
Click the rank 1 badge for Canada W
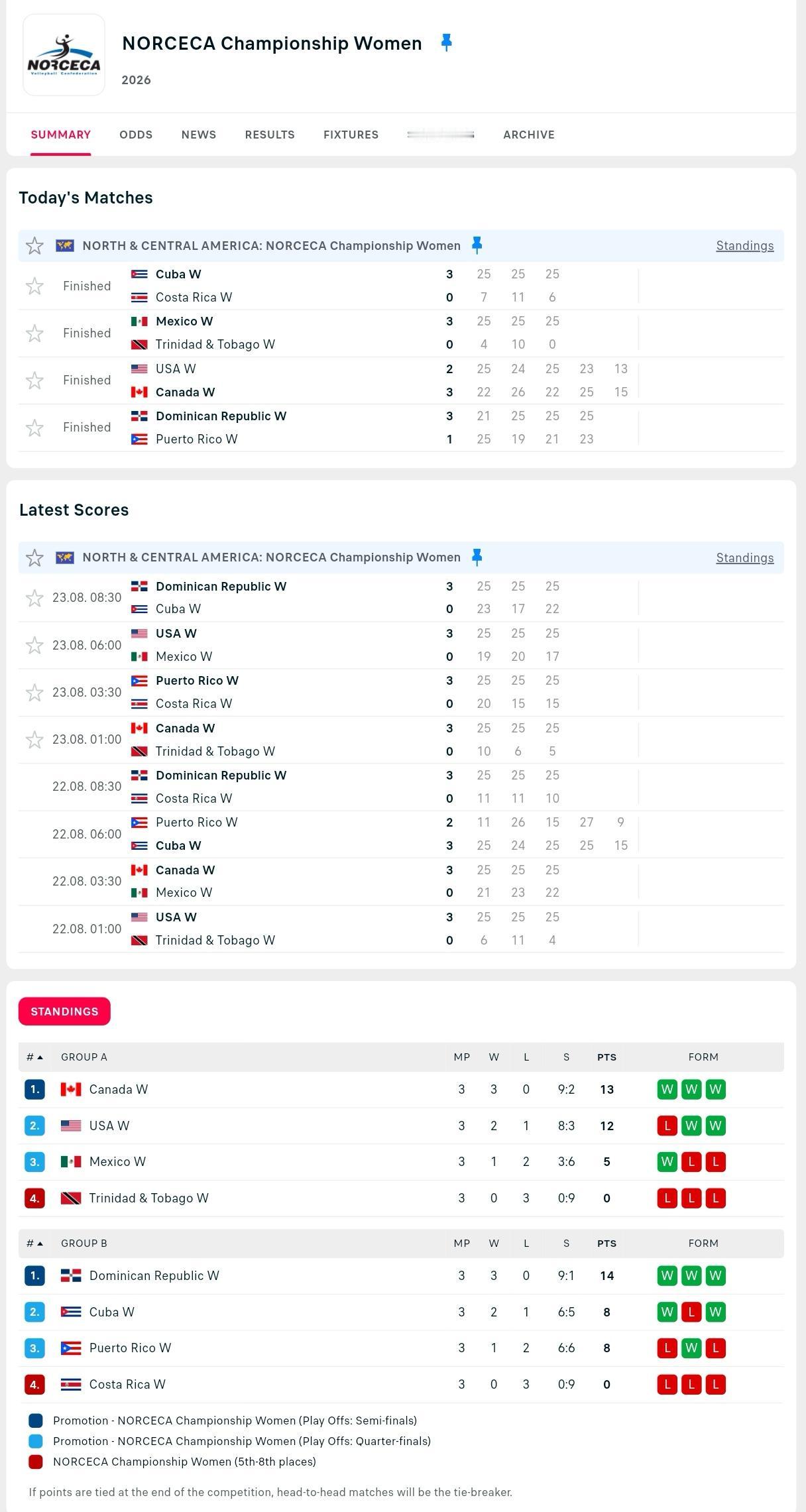(34, 1089)
